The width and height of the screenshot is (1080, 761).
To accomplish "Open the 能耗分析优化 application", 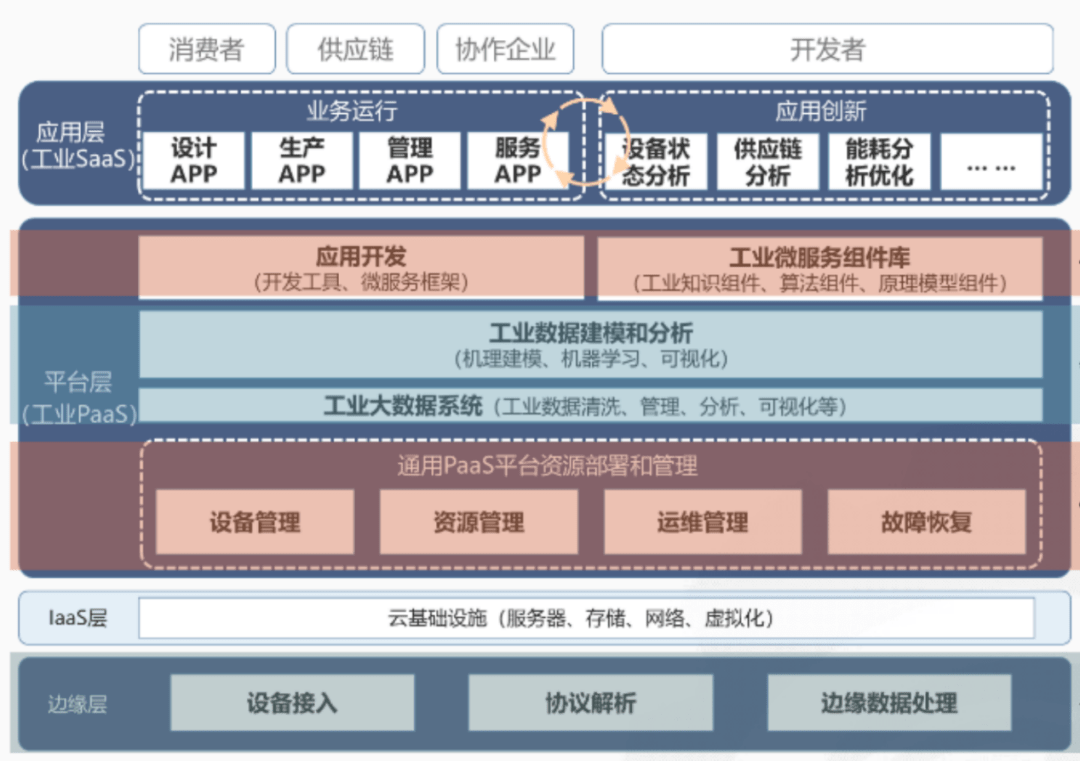I will [x=878, y=161].
